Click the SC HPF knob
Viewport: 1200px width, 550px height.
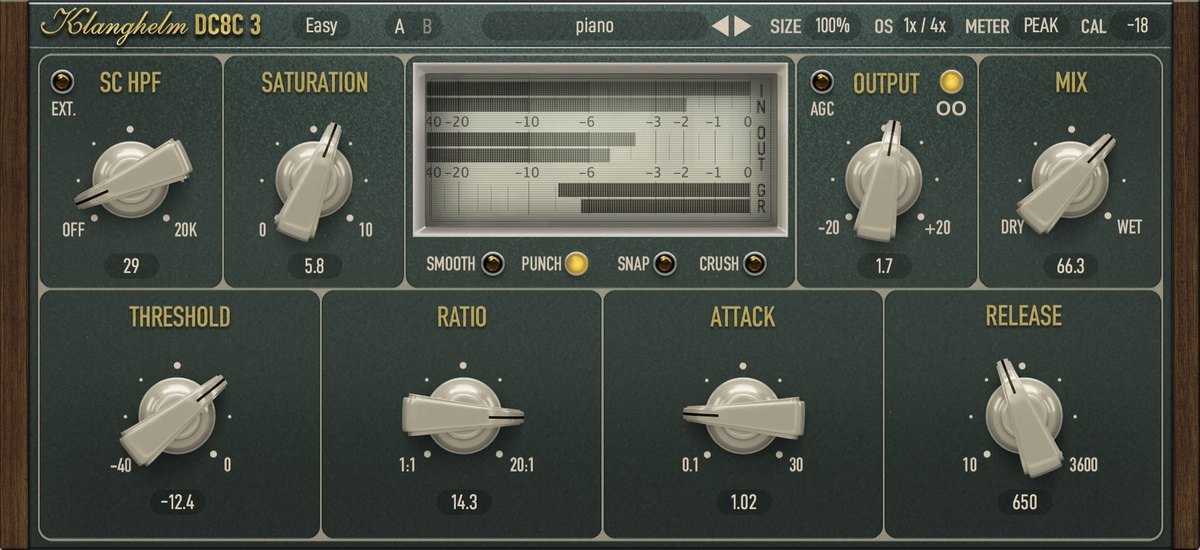[130, 179]
